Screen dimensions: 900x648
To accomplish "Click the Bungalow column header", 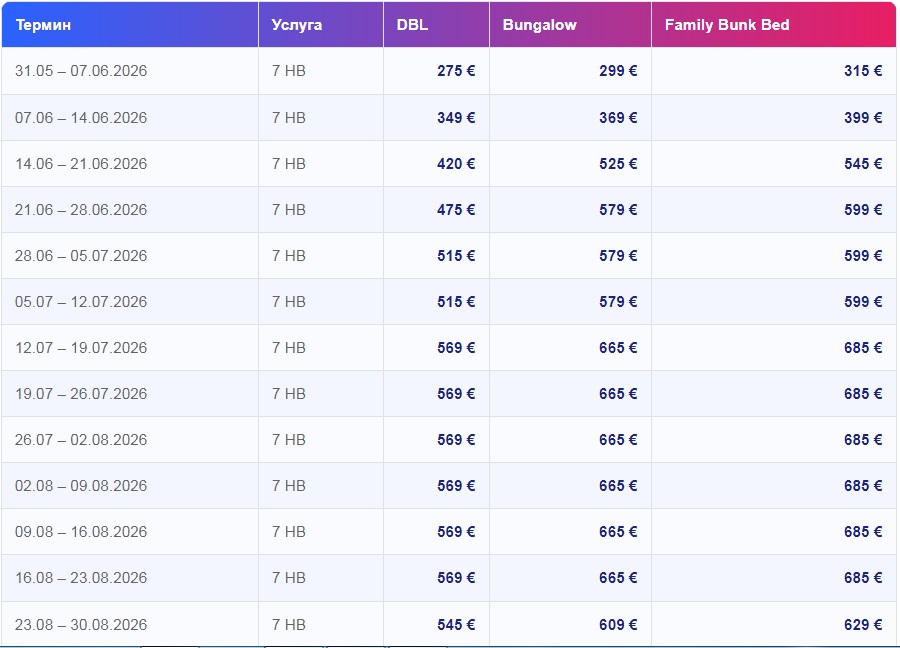I will [x=539, y=25].
